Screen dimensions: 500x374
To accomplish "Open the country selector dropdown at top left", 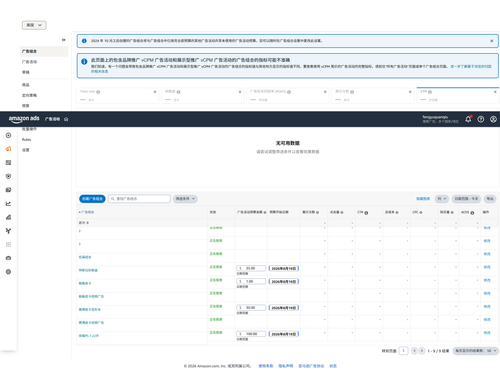I will tap(34, 25).
